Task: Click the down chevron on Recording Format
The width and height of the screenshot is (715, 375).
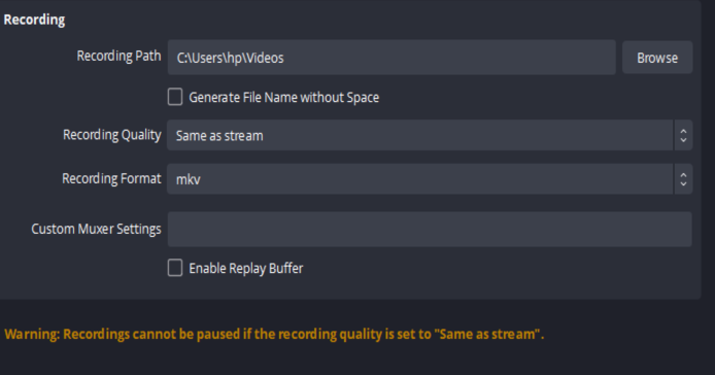Action: click(683, 183)
